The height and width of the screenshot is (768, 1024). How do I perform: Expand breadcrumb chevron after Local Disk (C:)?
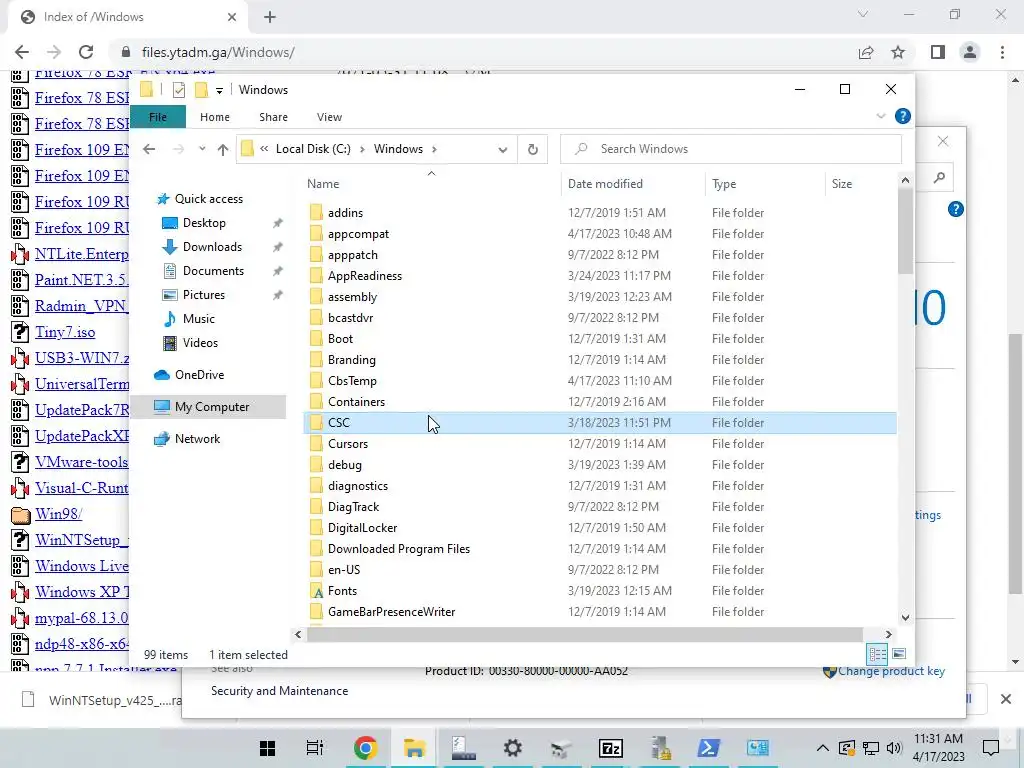click(x=362, y=150)
